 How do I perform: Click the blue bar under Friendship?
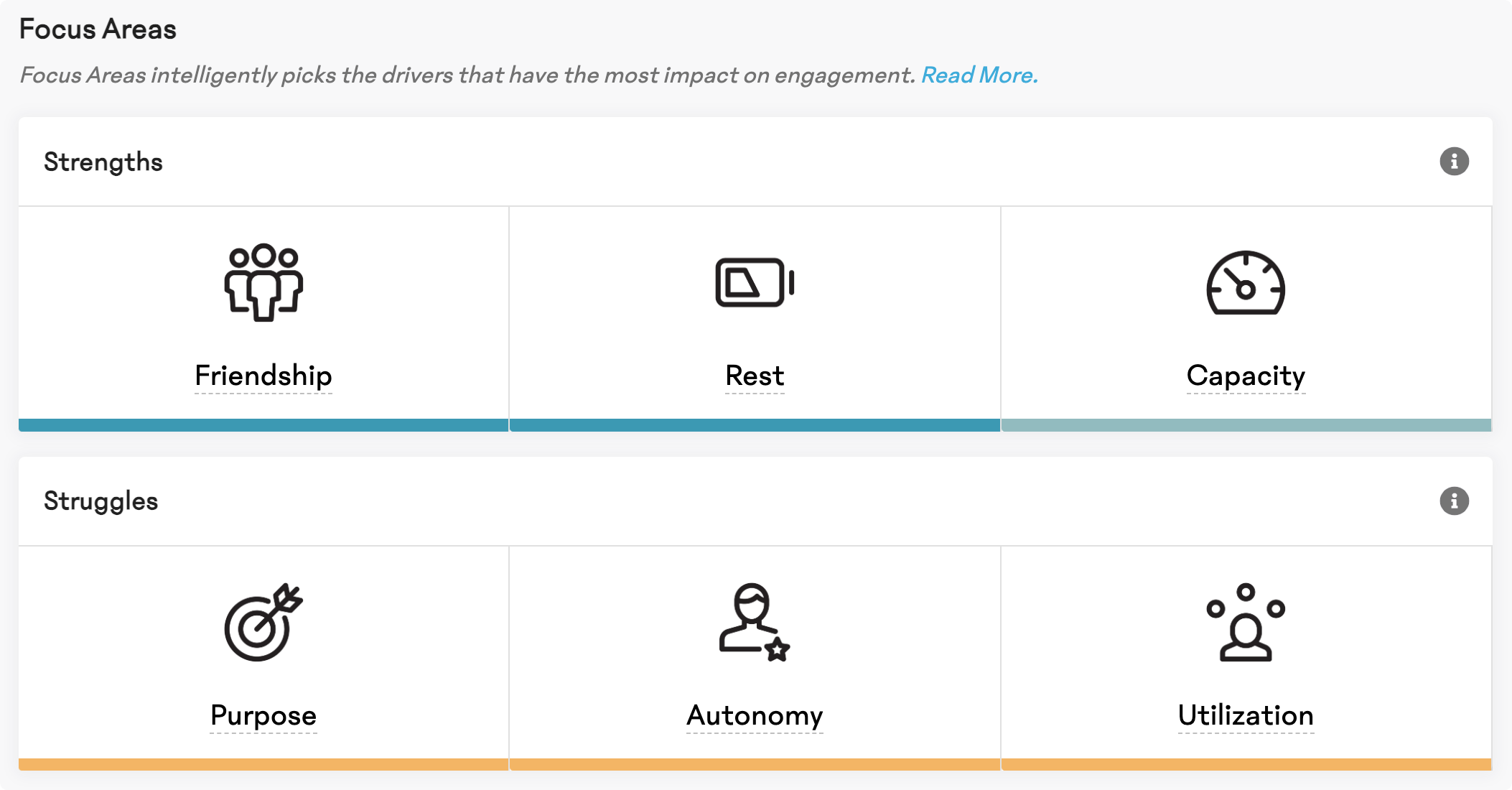pyautogui.click(x=263, y=425)
